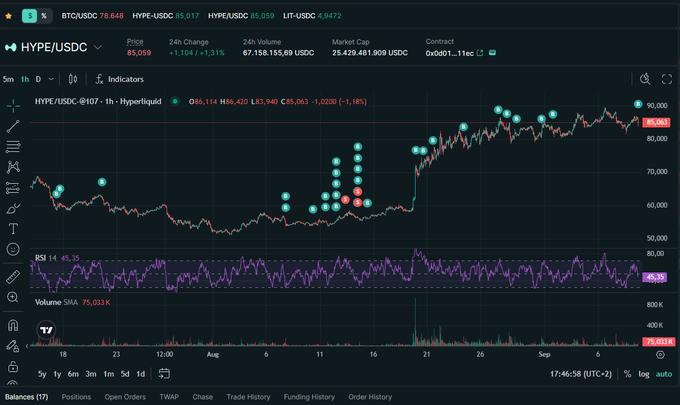The image size is (680, 405).
Task: Toggle magnet mode
Action: (x=13, y=325)
